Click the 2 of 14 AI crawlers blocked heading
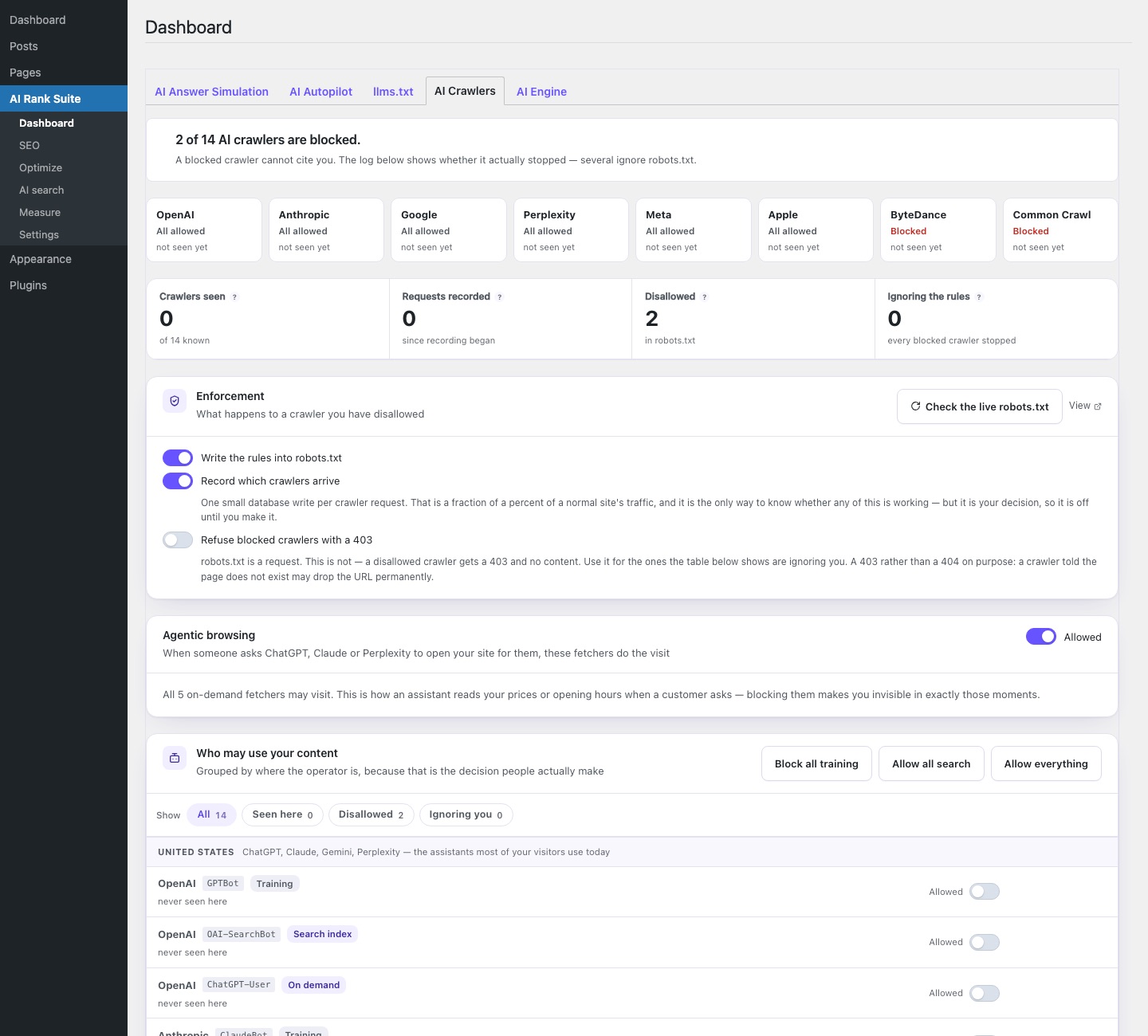Viewport: 1148px width, 1036px height. click(268, 139)
